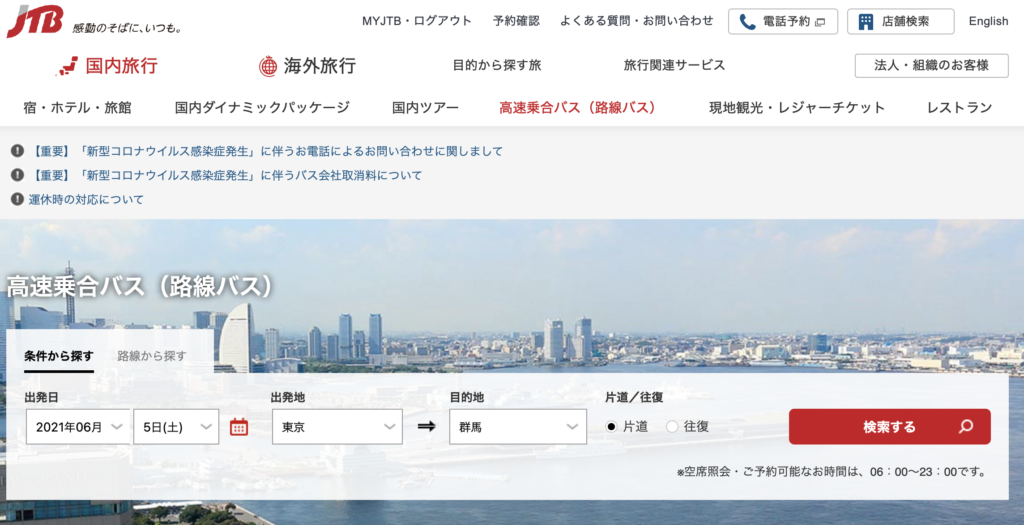Select 高速乗合バス(路線バス) menu item
The width and height of the screenshot is (1024, 525).
(577, 108)
